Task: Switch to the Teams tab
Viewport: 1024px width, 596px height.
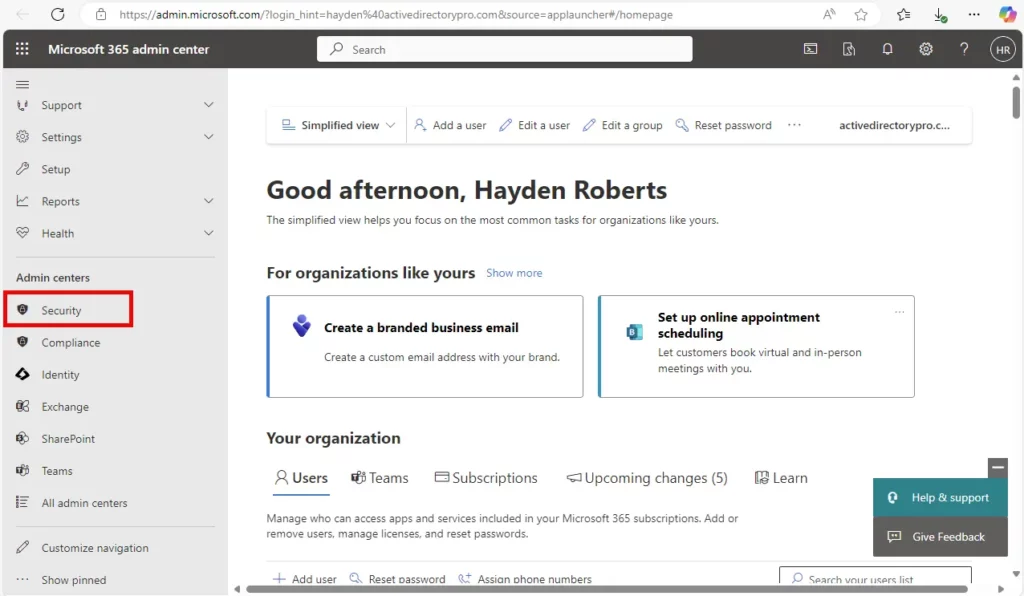Action: point(379,478)
